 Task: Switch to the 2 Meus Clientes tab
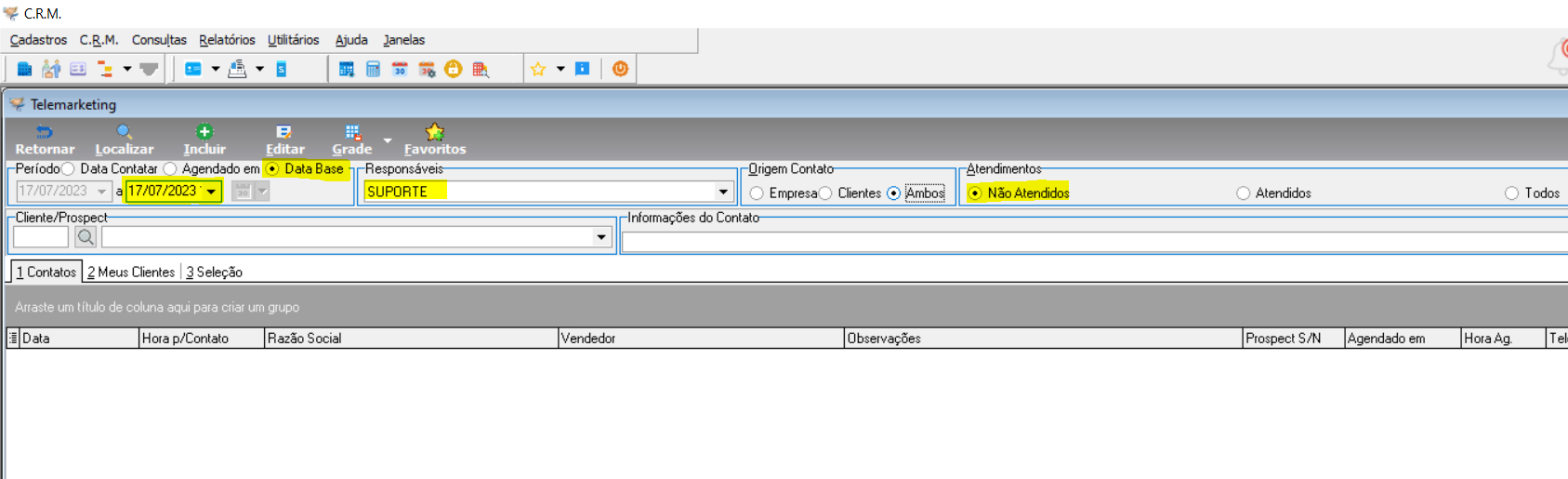(x=131, y=272)
